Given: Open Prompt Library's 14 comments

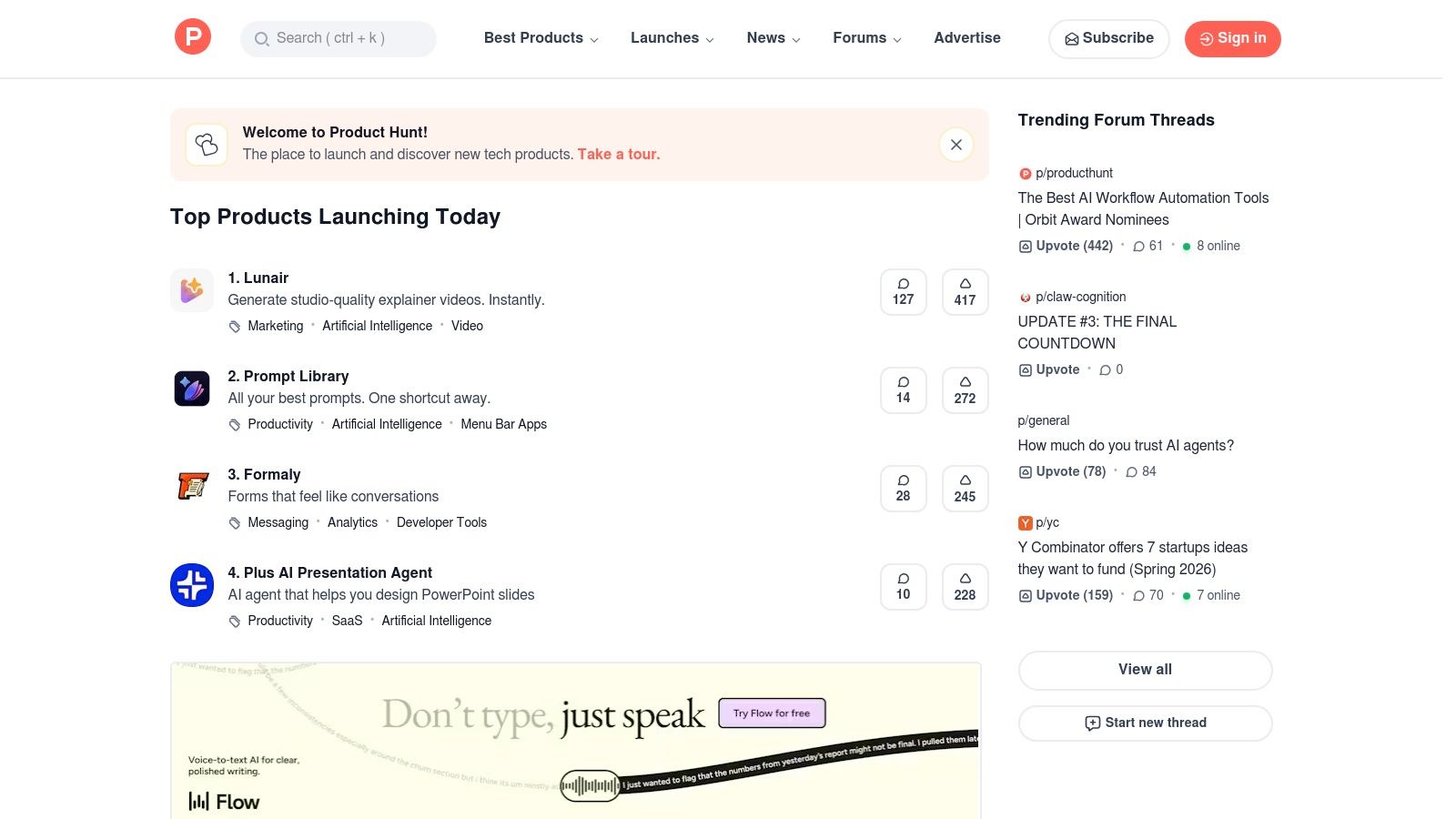Looking at the screenshot, I should (x=904, y=390).
